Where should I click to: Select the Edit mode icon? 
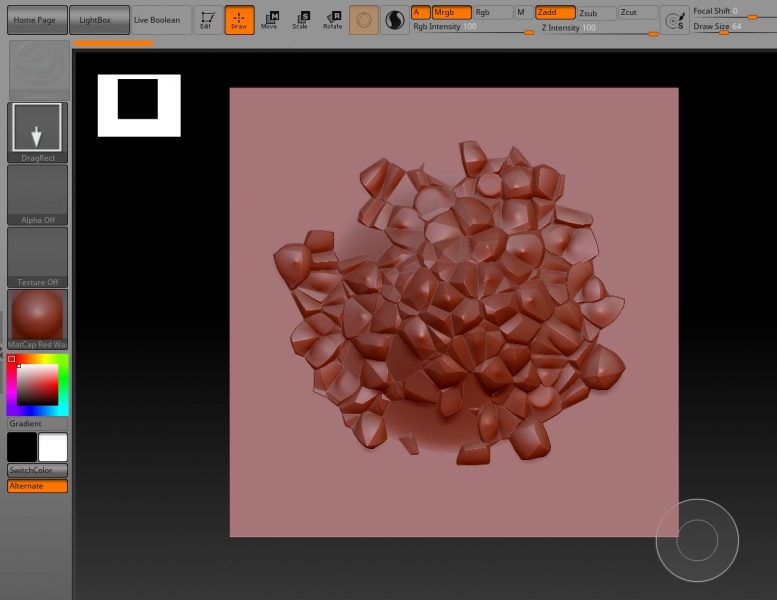tap(207, 20)
